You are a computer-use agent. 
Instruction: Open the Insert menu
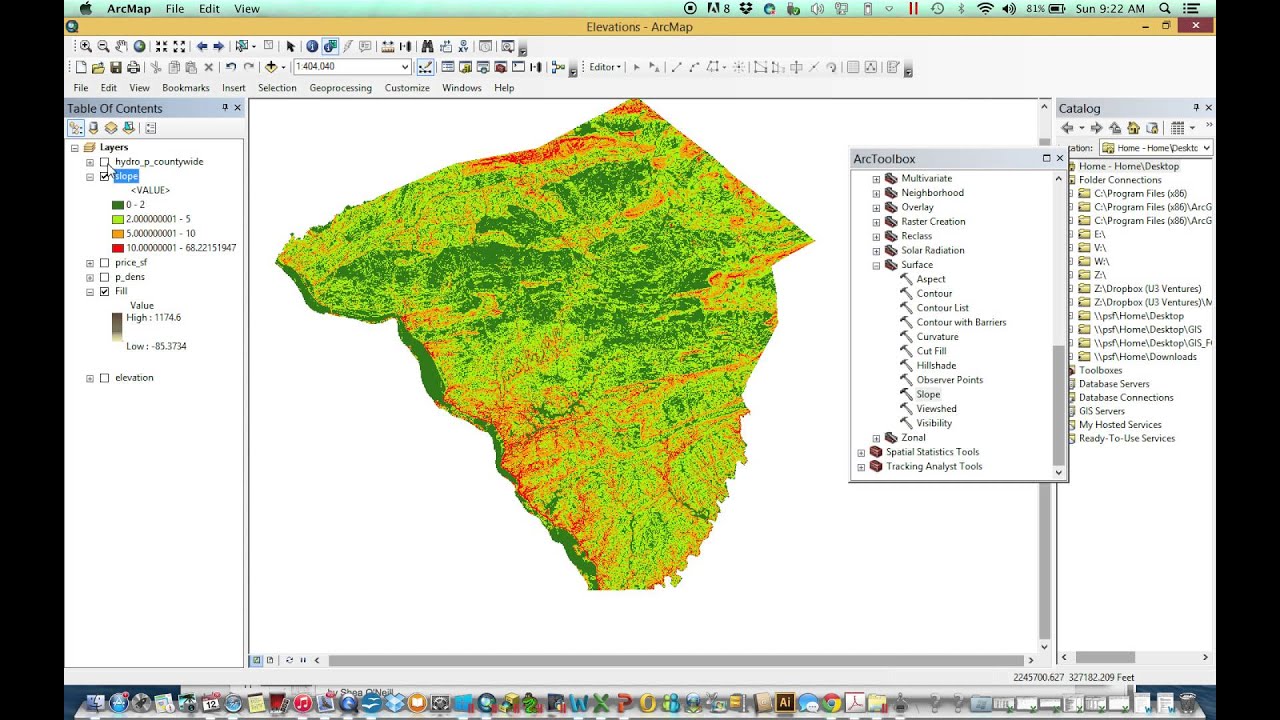click(x=234, y=88)
